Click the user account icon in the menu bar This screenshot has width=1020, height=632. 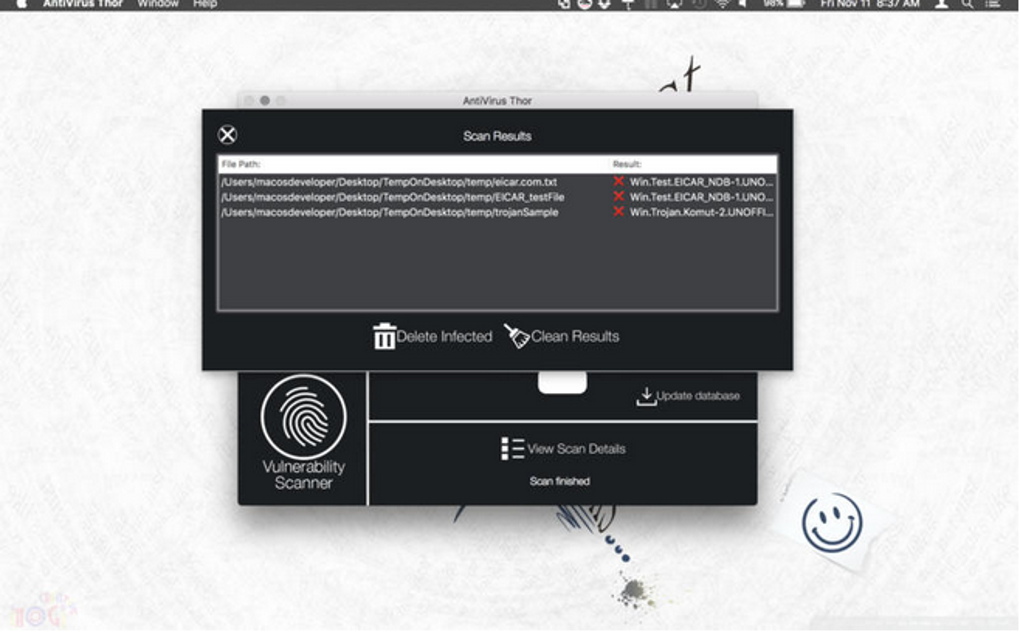[941, 4]
